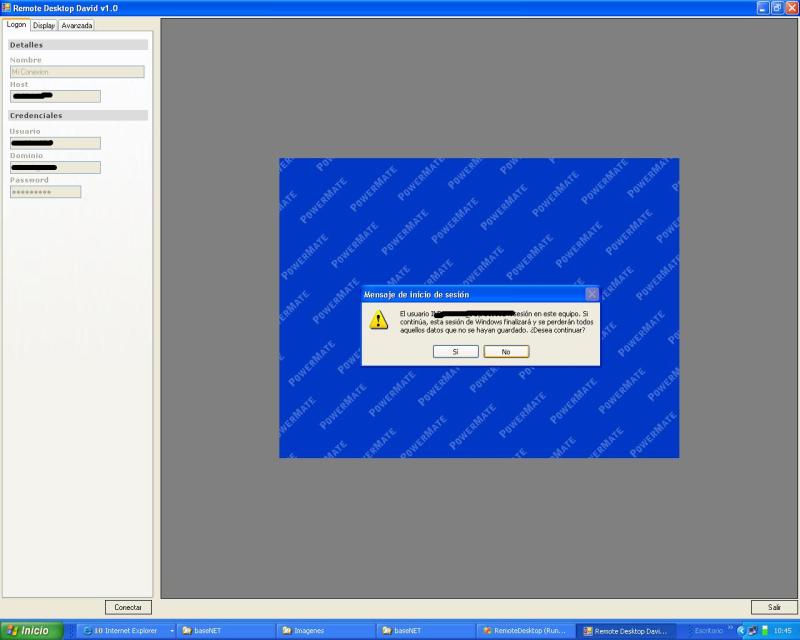Click the Password input field
The width and height of the screenshot is (800, 640).
(x=45, y=192)
